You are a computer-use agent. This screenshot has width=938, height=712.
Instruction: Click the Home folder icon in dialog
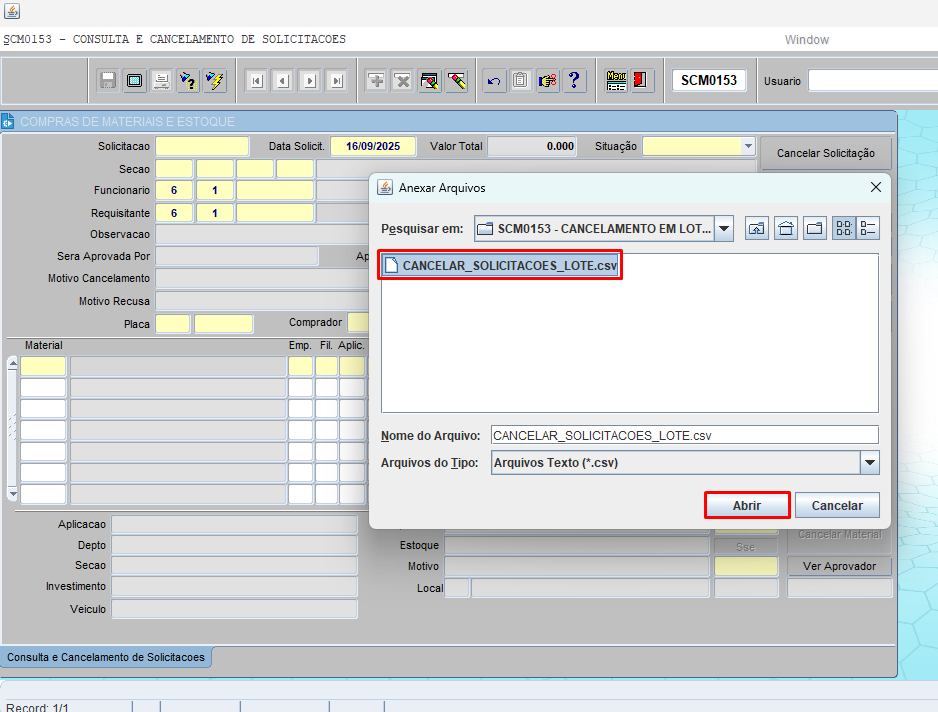(787, 228)
